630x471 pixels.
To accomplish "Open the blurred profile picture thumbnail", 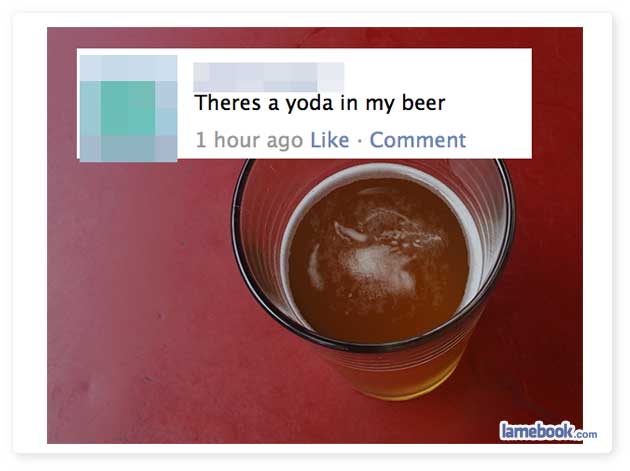I will [128, 109].
